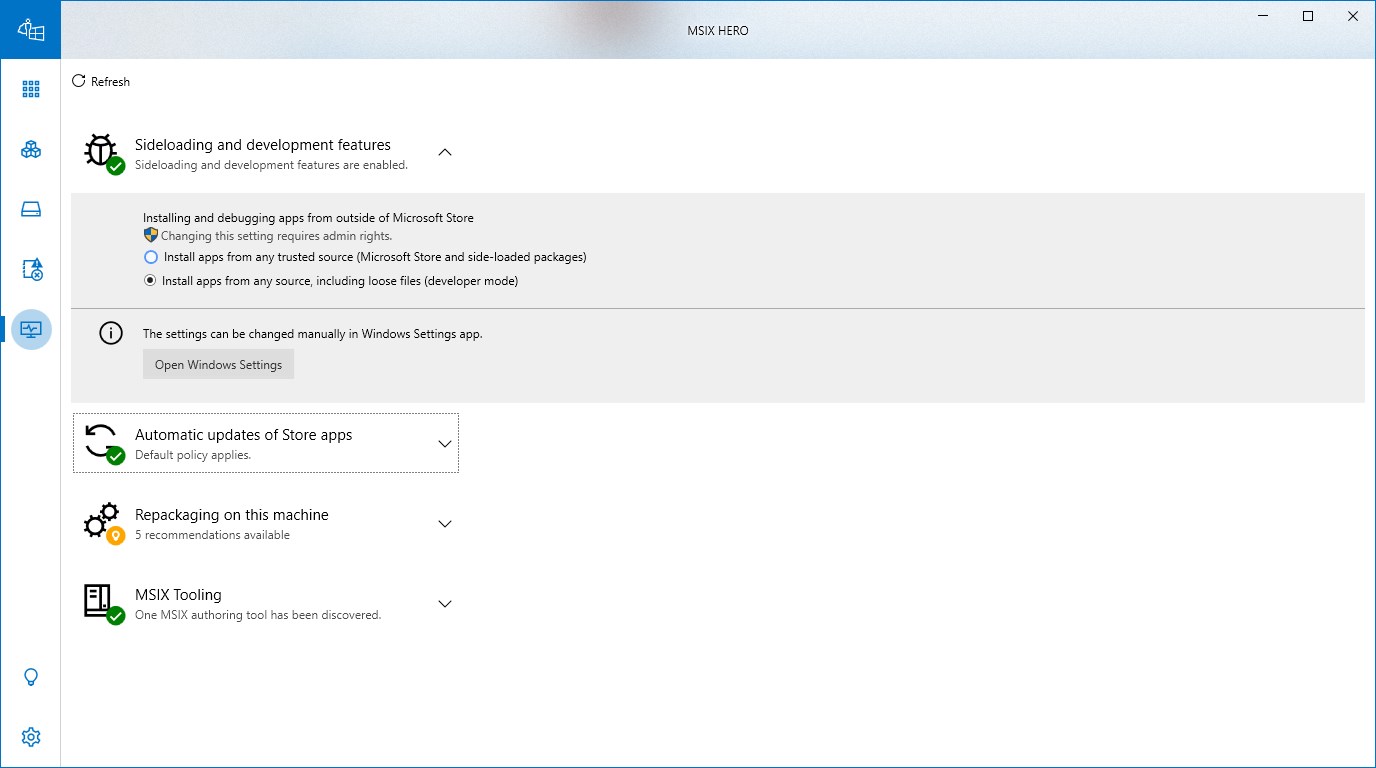Click 'Sideloading and development features' heading
The height and width of the screenshot is (768, 1376).
click(263, 145)
